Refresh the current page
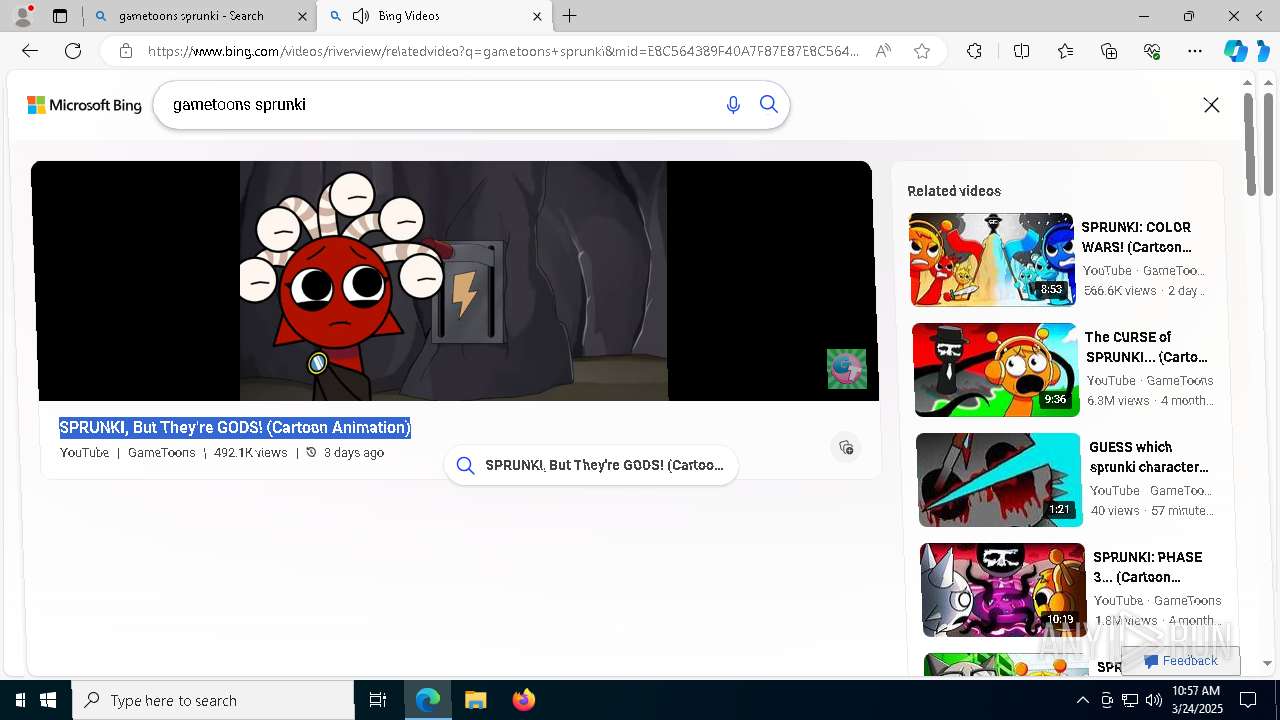Screen dimensions: 1280x720 [x=73, y=51]
